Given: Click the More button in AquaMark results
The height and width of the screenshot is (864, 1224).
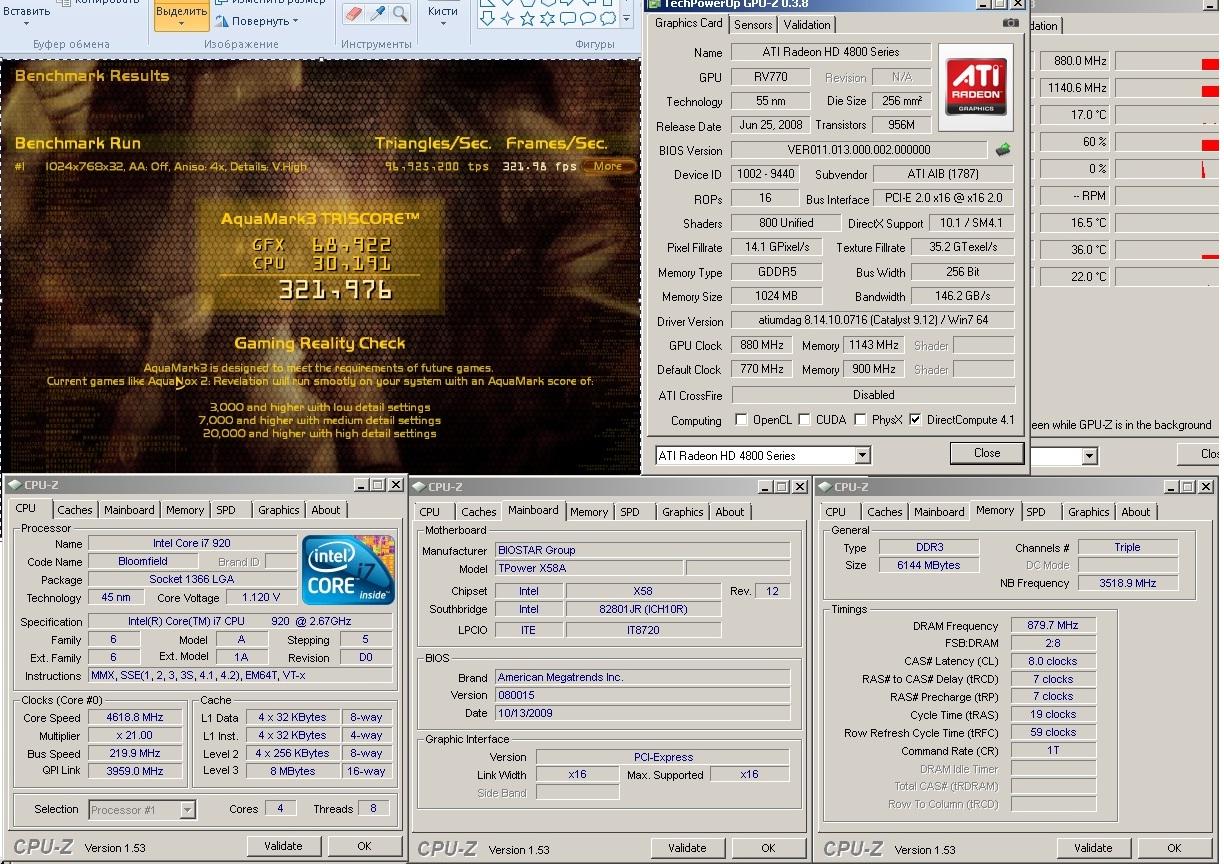Looking at the screenshot, I should tap(607, 167).
